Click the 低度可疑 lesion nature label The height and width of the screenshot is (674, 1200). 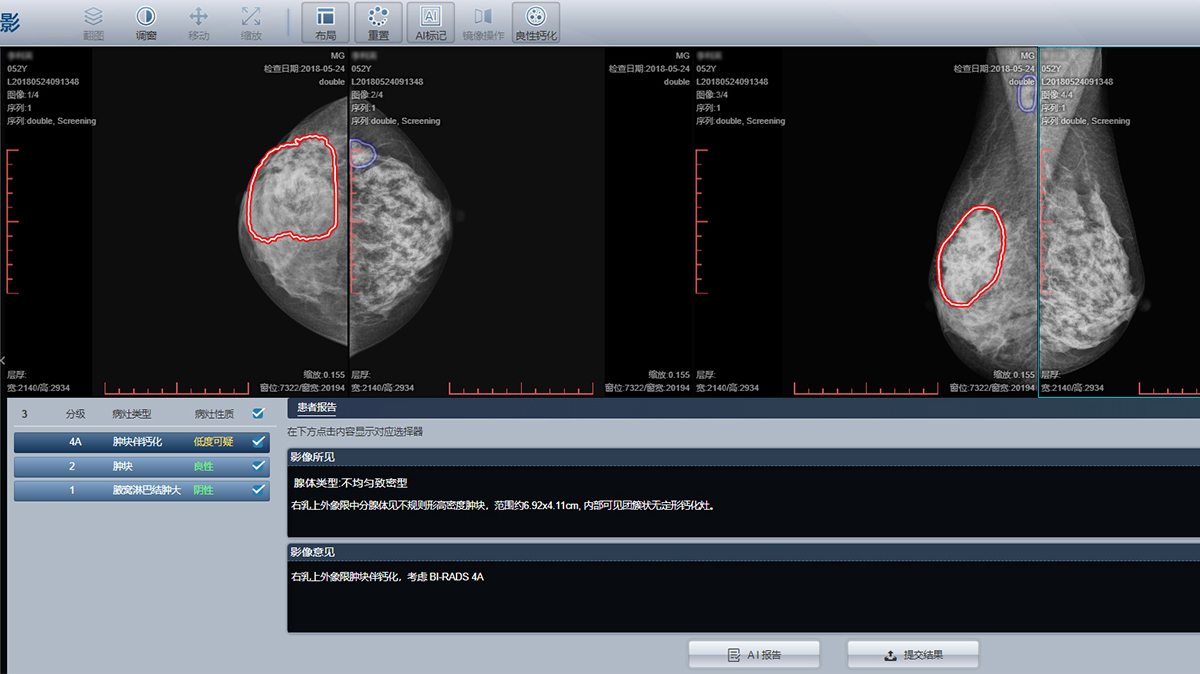click(x=212, y=441)
